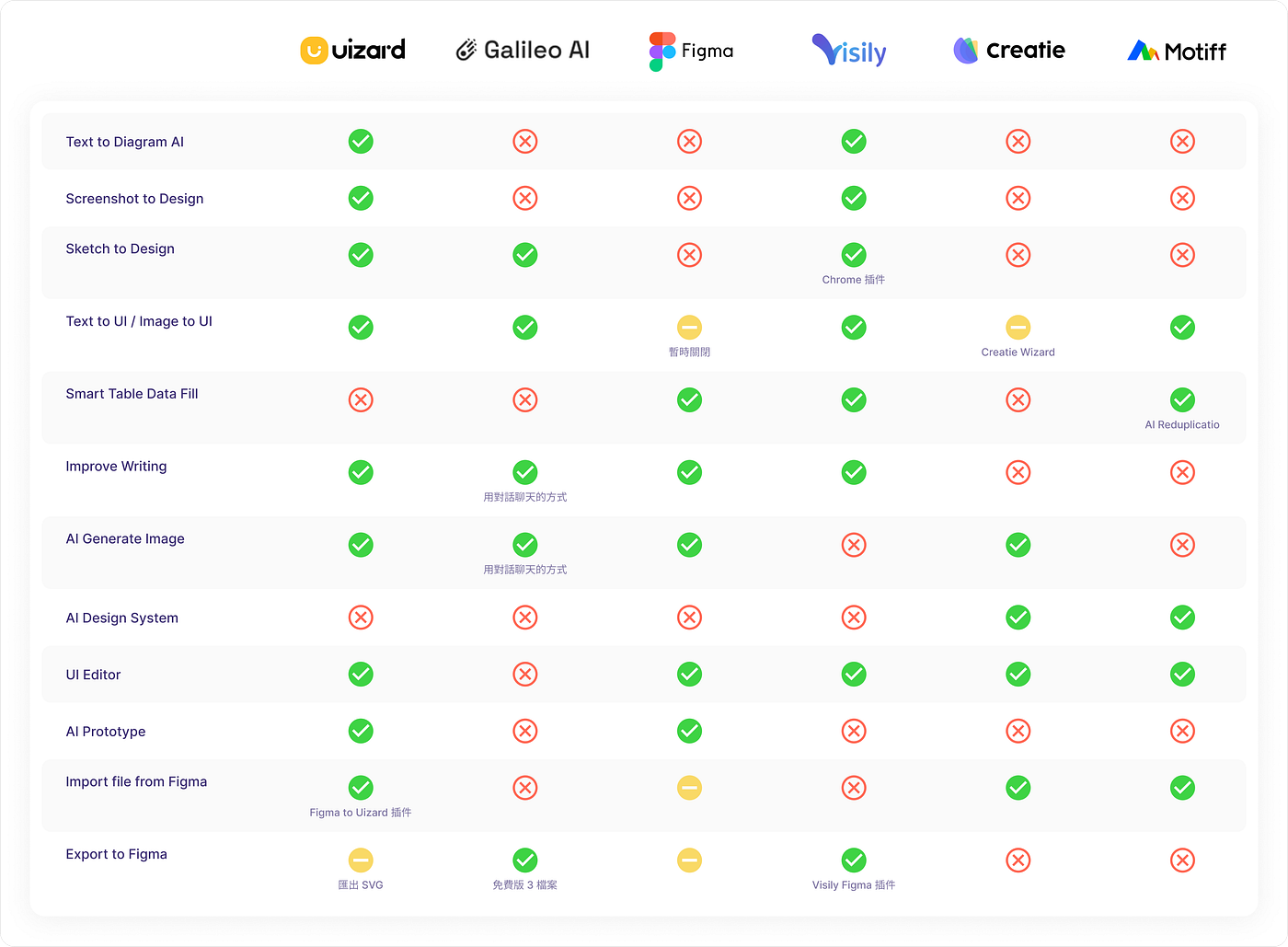This screenshot has height=947, width=1288.
Task: Click the Galileo AI logo
Action: pos(523,50)
